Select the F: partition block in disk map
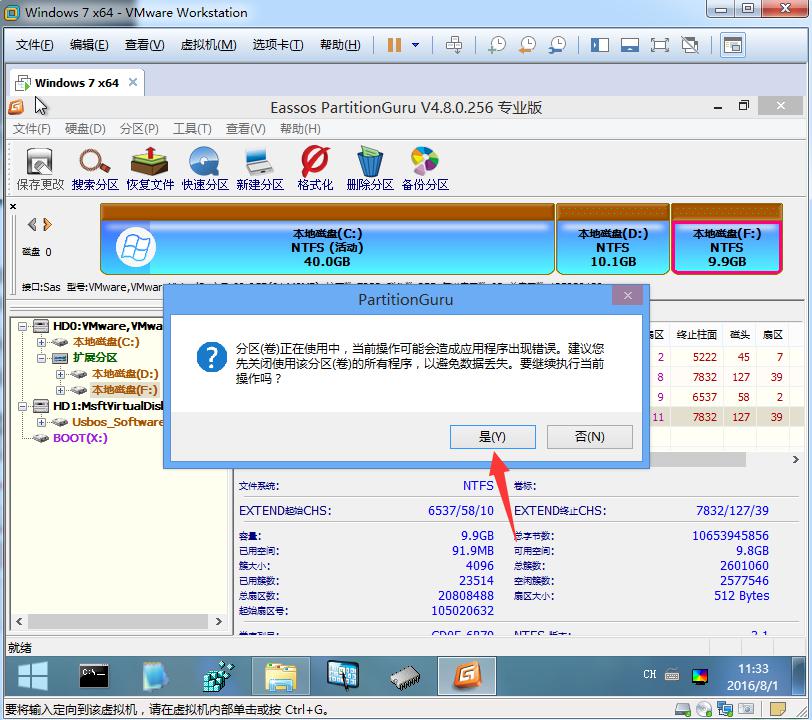The image size is (812, 720). [727, 239]
